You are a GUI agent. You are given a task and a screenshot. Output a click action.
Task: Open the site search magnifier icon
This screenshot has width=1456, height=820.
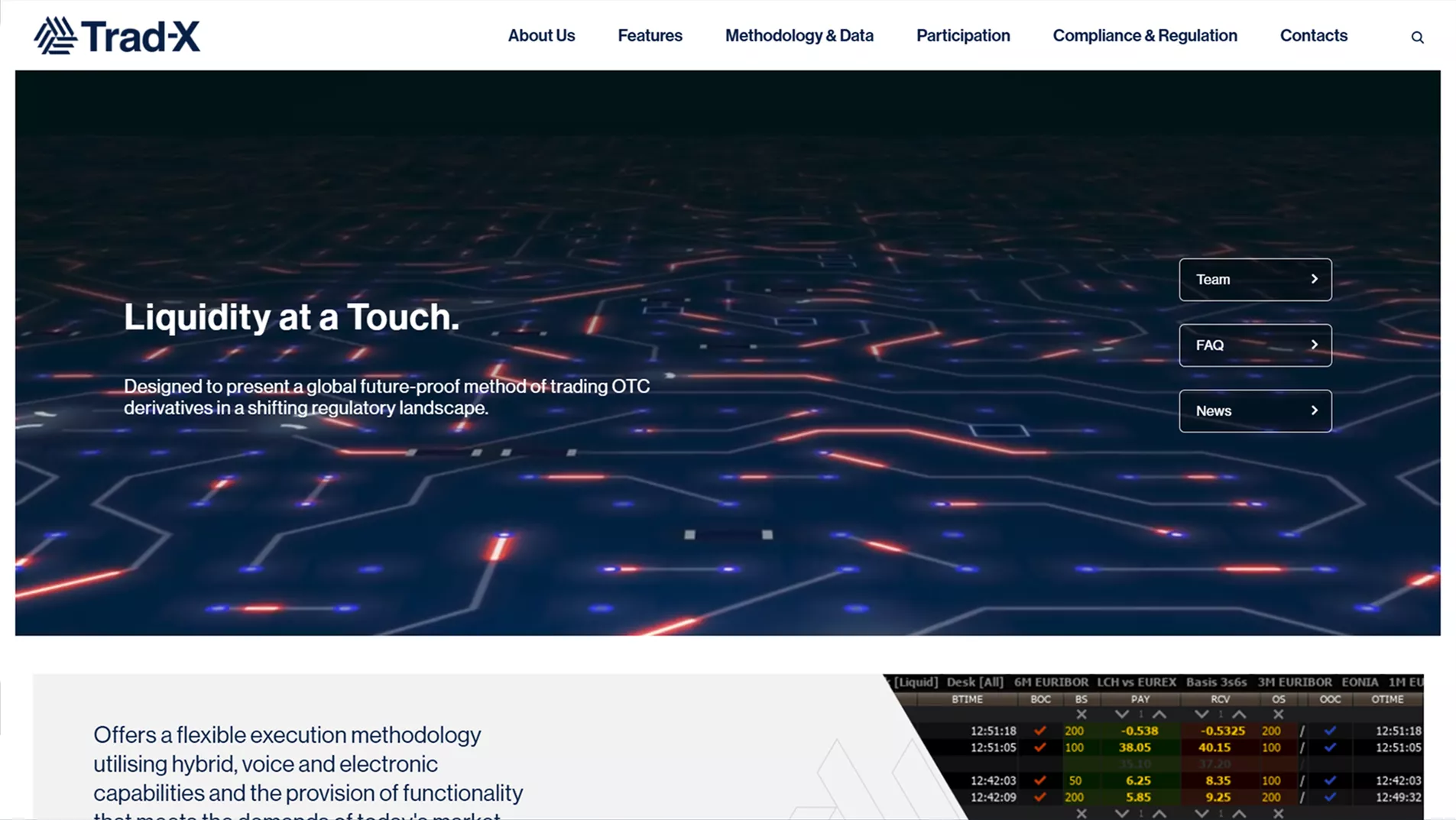click(x=1417, y=37)
